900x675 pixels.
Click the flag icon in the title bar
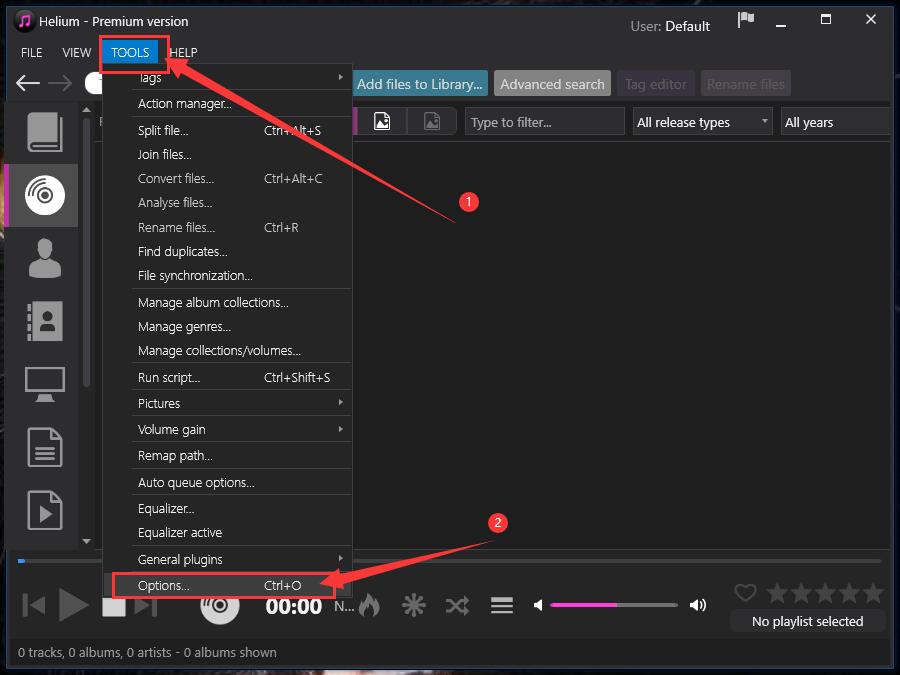(746, 20)
